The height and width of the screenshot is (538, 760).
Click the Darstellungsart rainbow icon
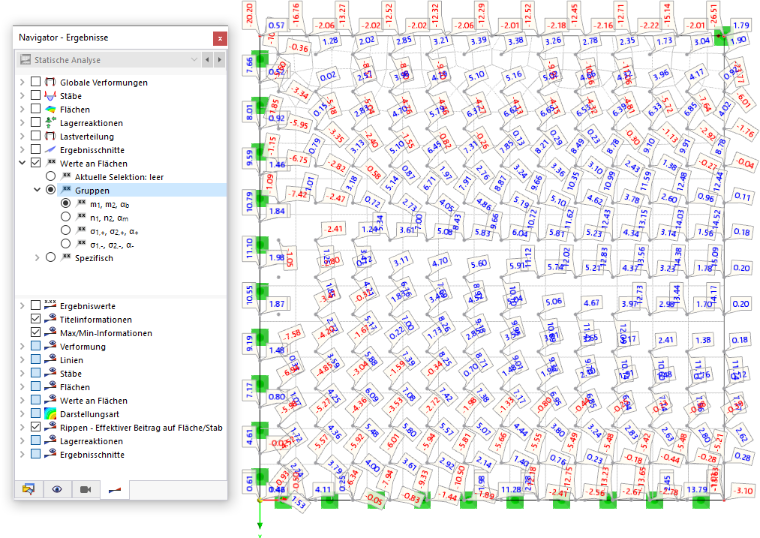[50, 413]
